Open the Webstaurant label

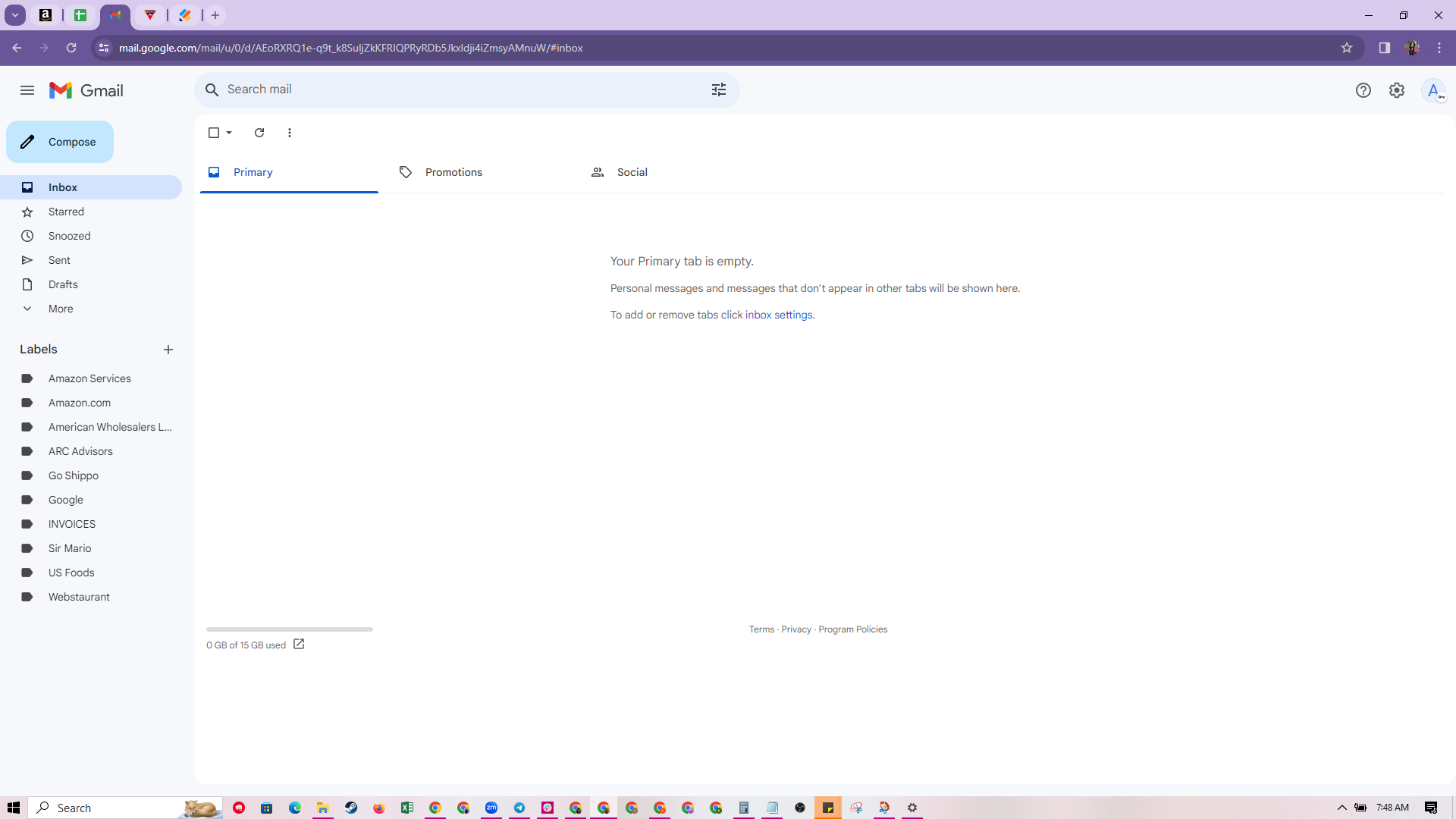[x=91, y=597]
